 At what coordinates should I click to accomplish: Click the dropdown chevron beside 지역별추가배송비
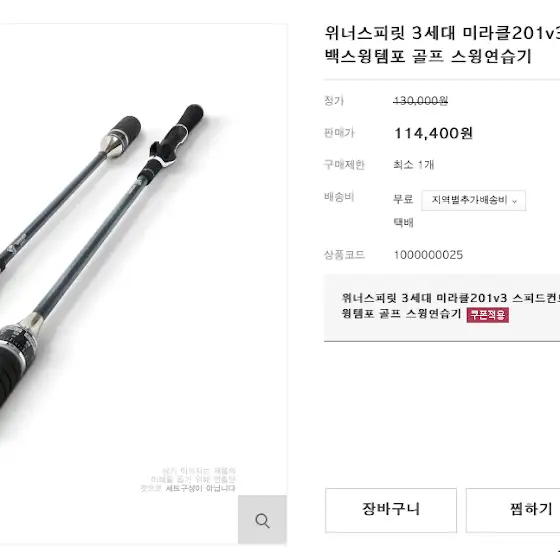(514, 201)
